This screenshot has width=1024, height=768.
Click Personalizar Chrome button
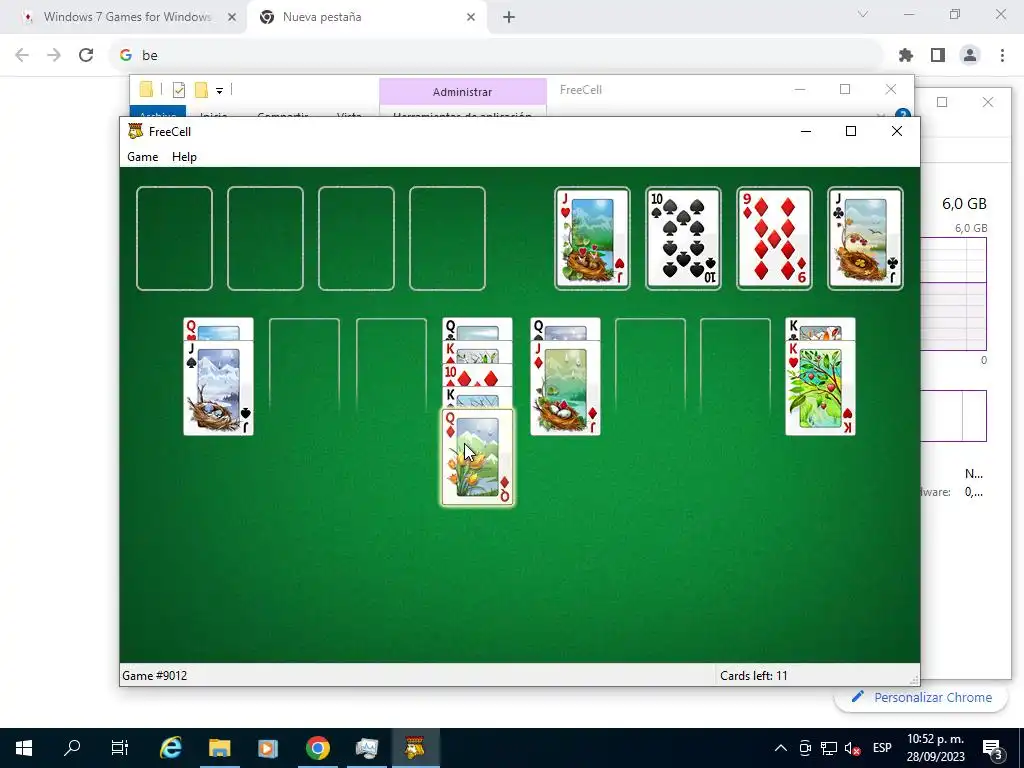coord(921,697)
